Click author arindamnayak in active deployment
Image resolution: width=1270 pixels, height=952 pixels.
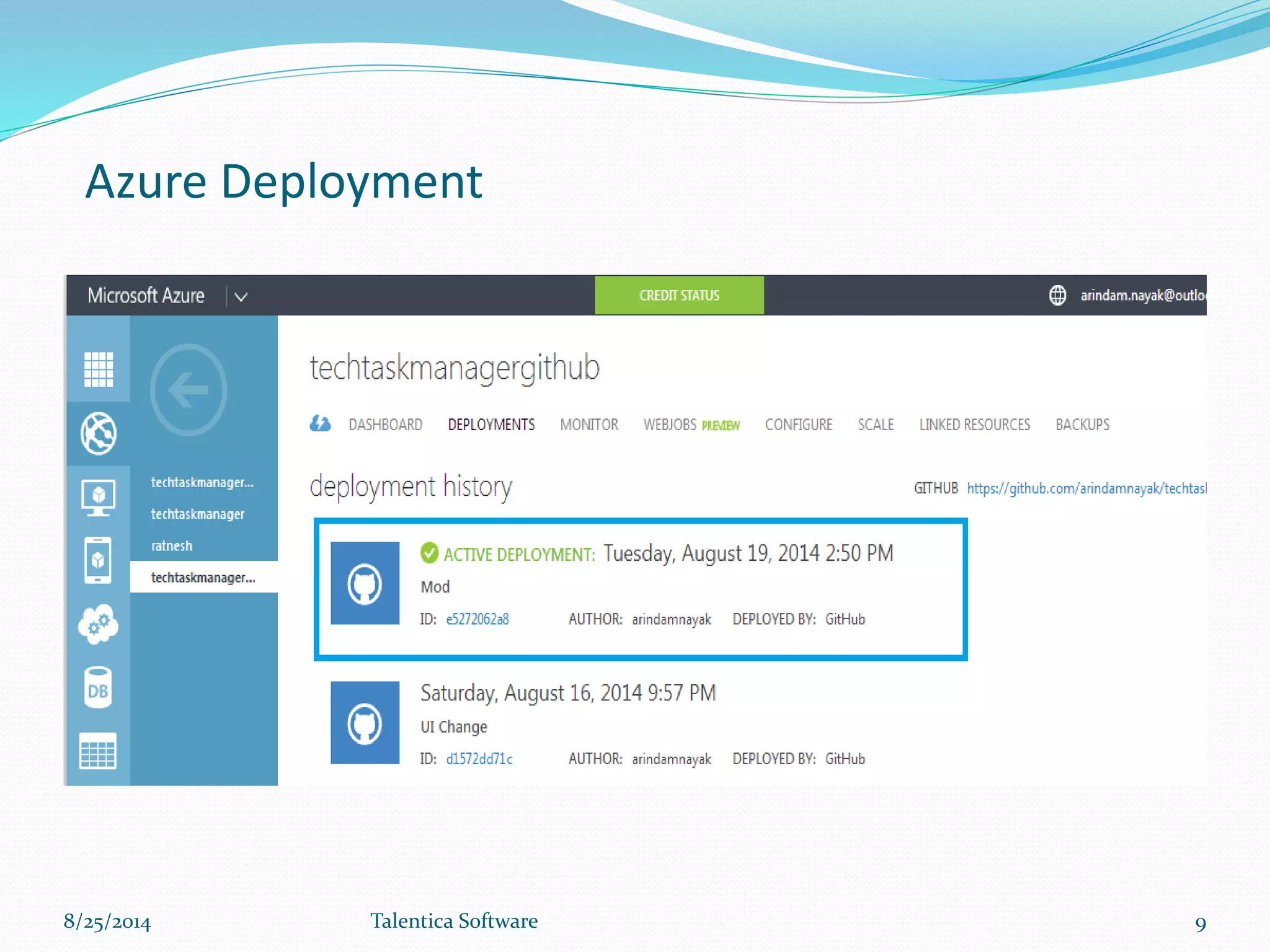672,619
